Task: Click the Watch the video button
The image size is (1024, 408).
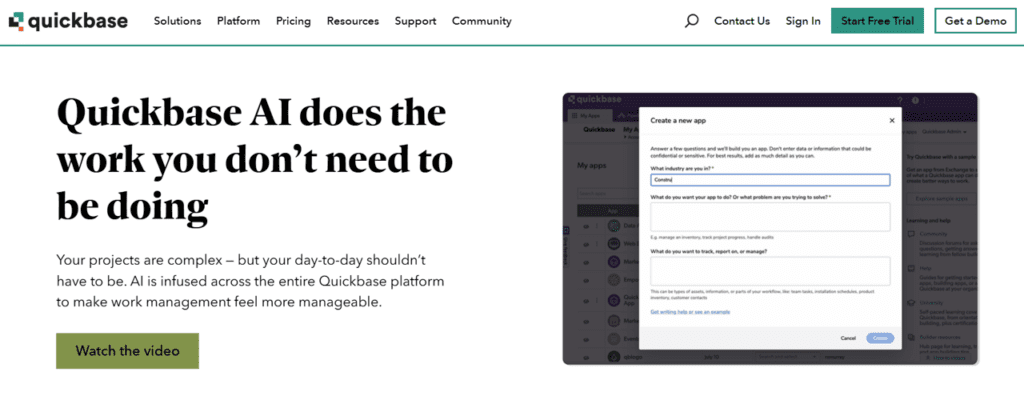Action: pos(127,351)
